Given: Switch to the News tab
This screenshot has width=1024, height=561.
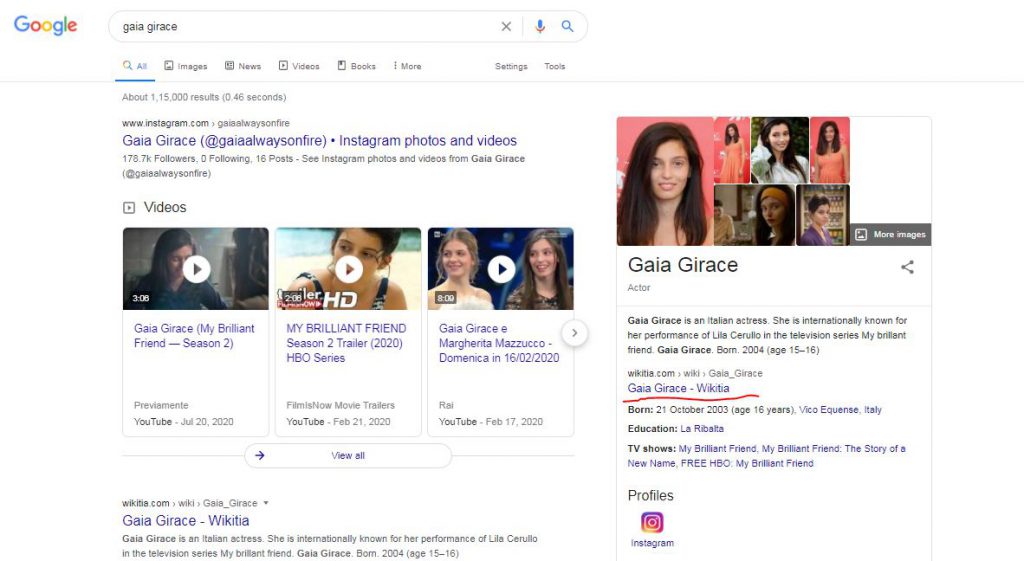Looking at the screenshot, I should tap(243, 66).
